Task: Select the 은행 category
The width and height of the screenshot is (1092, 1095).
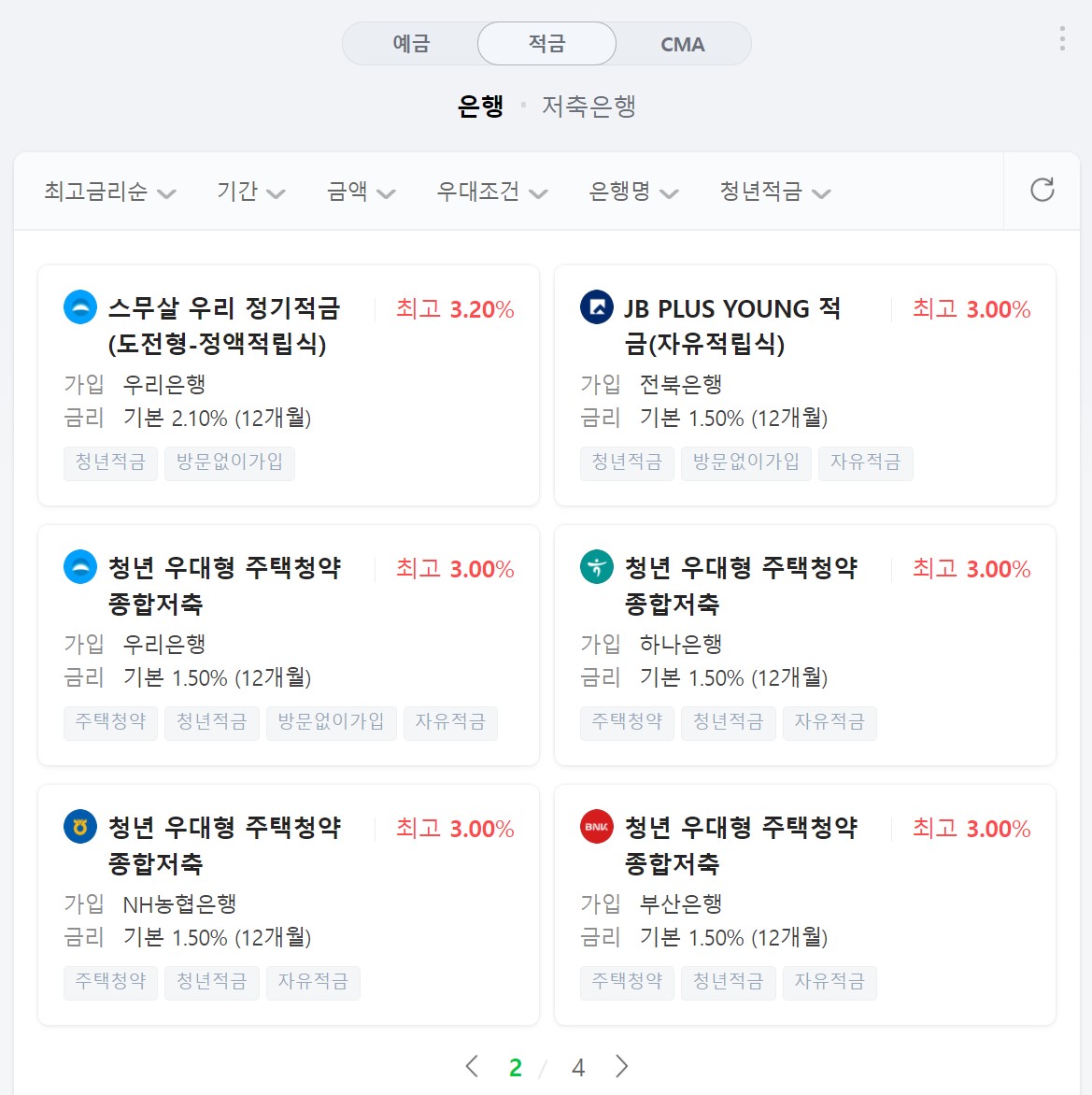Action: point(480,107)
